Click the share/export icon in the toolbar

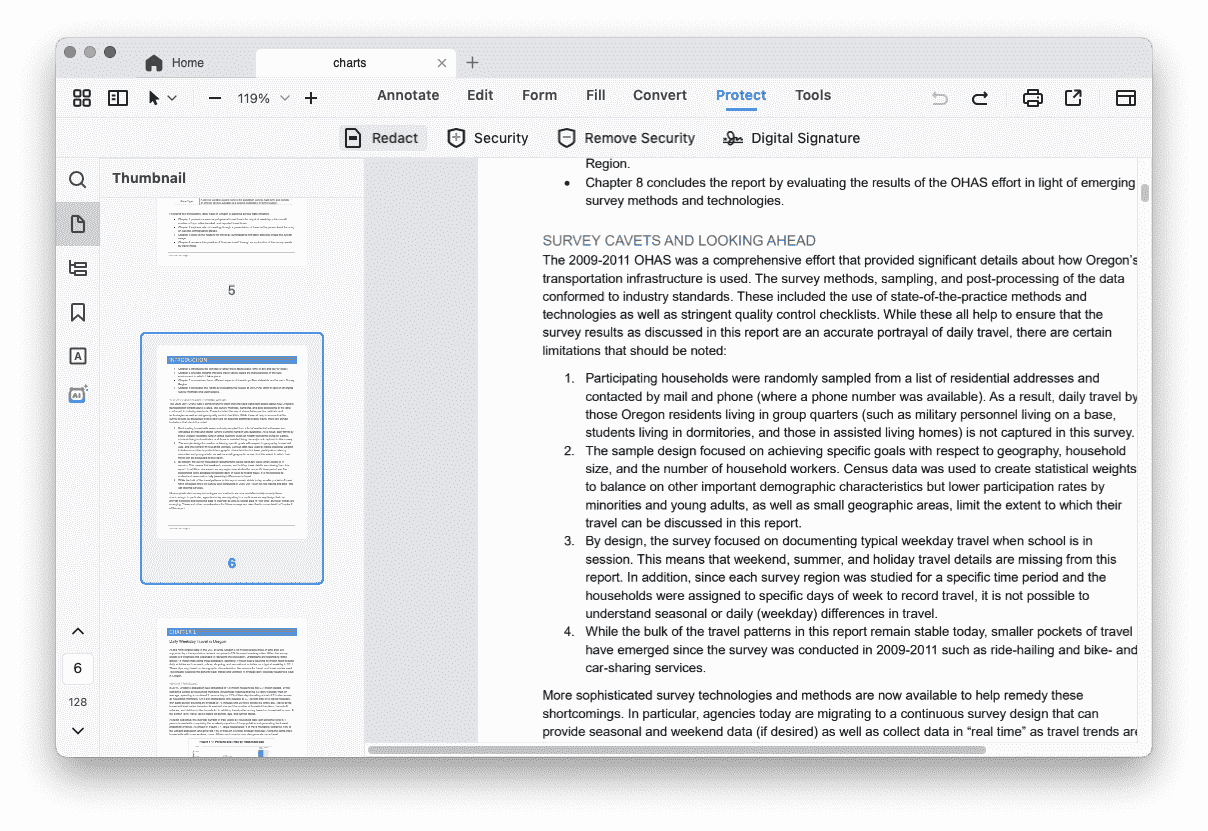(1073, 98)
